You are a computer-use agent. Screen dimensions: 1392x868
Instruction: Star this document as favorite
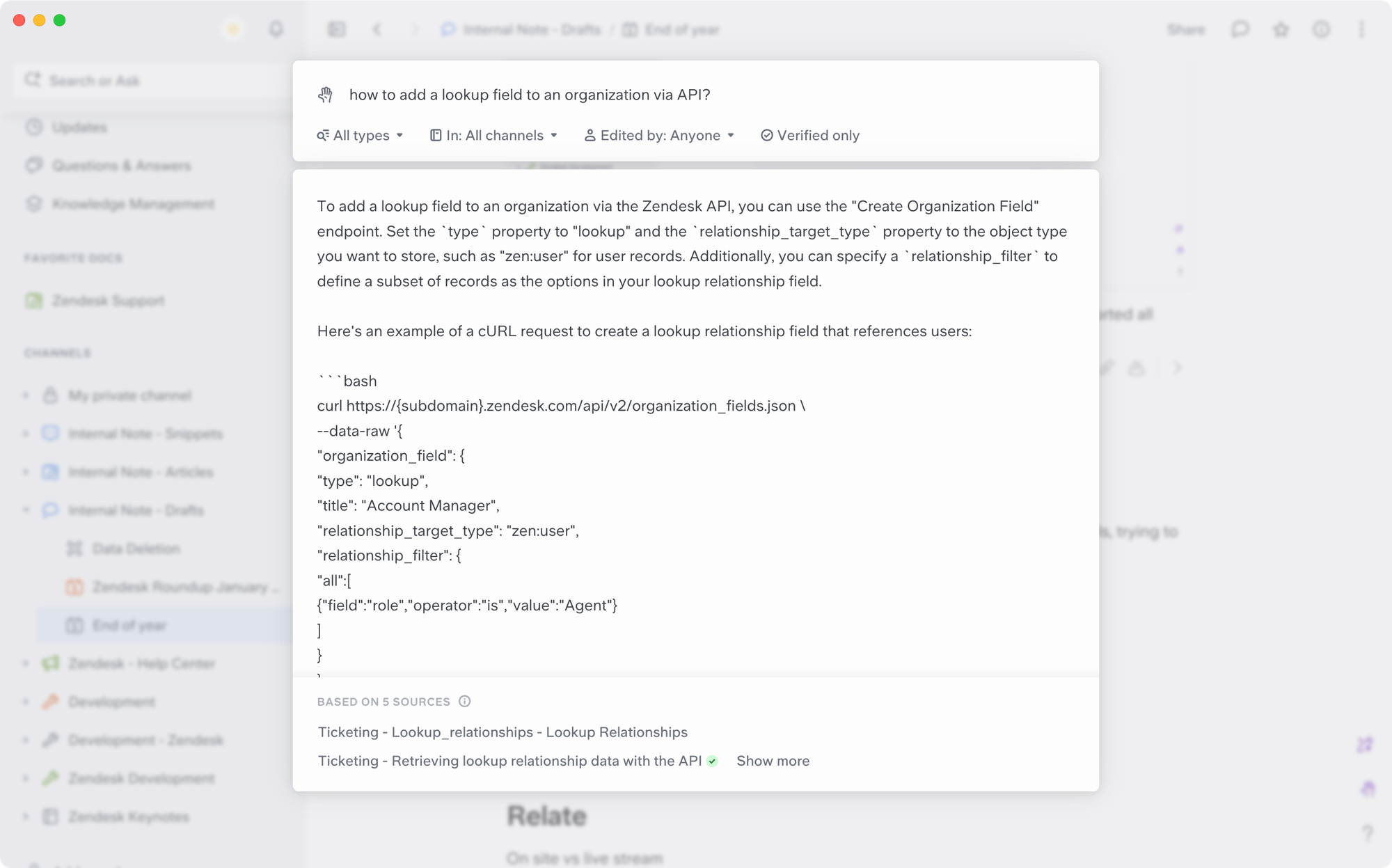tap(1281, 29)
